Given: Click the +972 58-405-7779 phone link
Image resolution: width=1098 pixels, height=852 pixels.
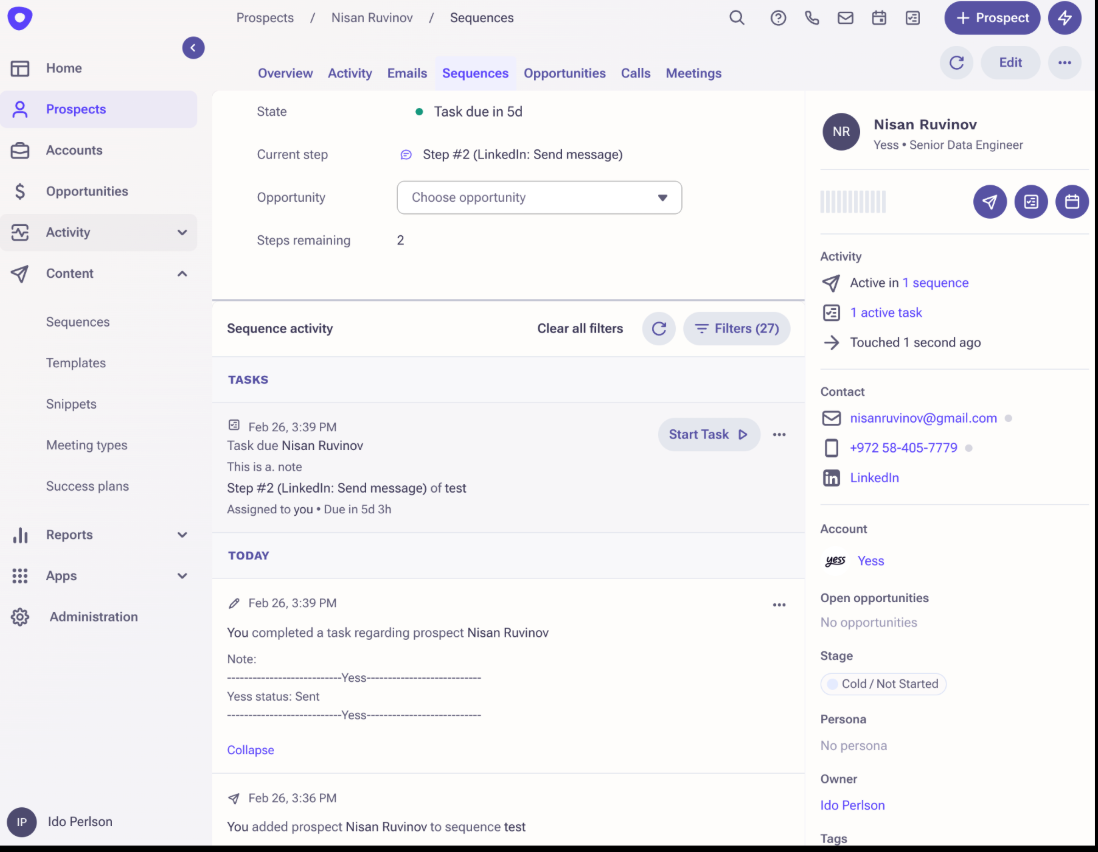Looking at the screenshot, I should [903, 448].
